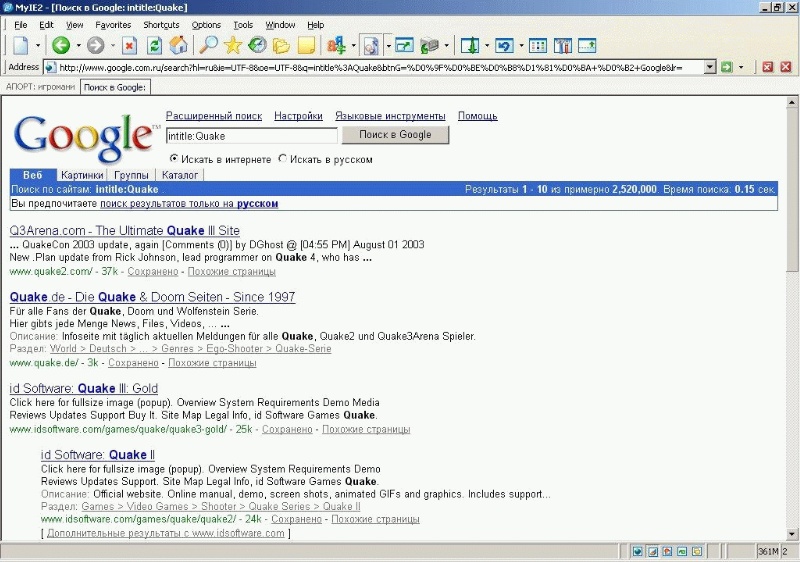
Task: Click the green down-arrow auto-scroll icon
Action: coord(470,46)
